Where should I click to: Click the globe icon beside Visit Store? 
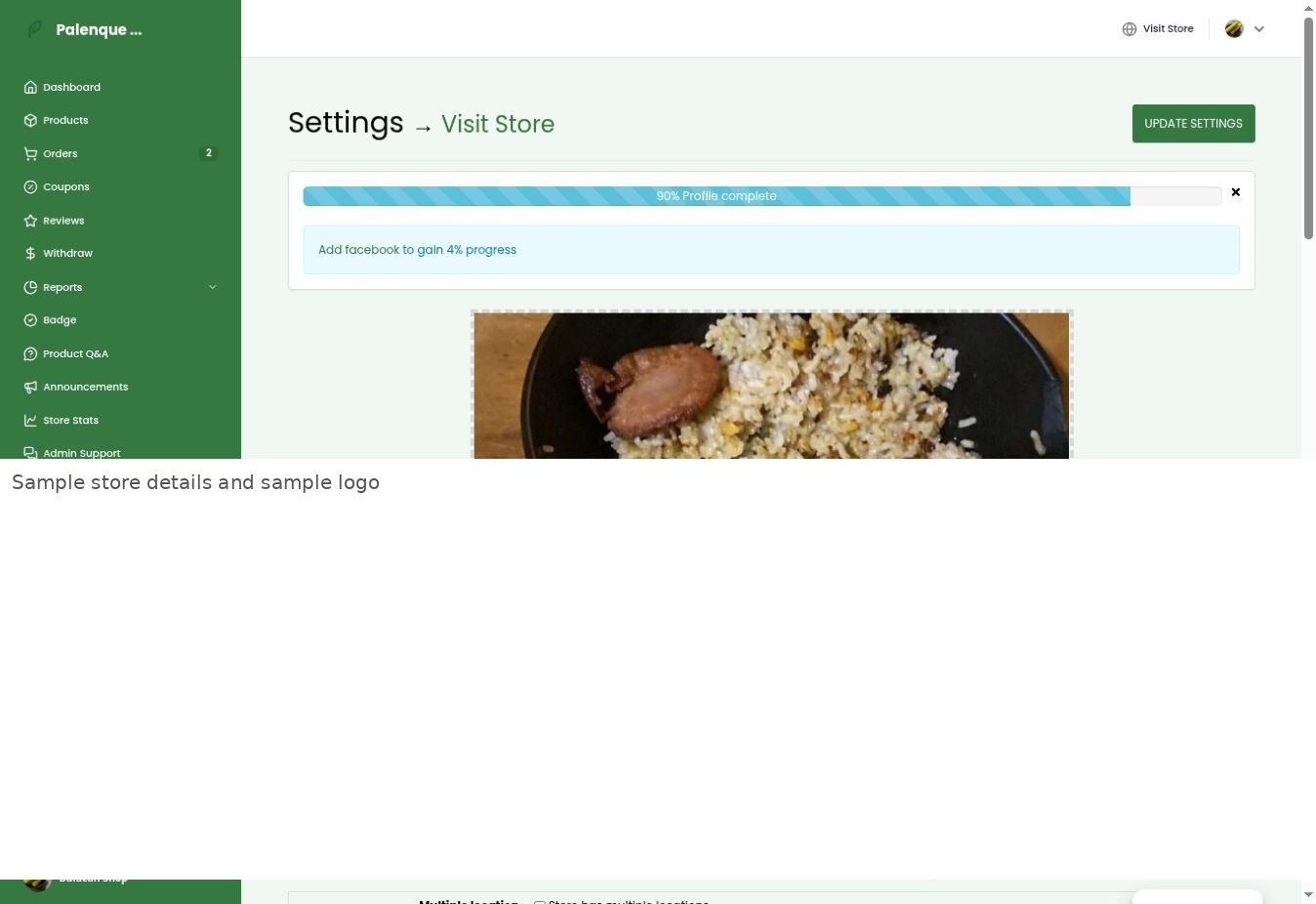pyautogui.click(x=1130, y=29)
